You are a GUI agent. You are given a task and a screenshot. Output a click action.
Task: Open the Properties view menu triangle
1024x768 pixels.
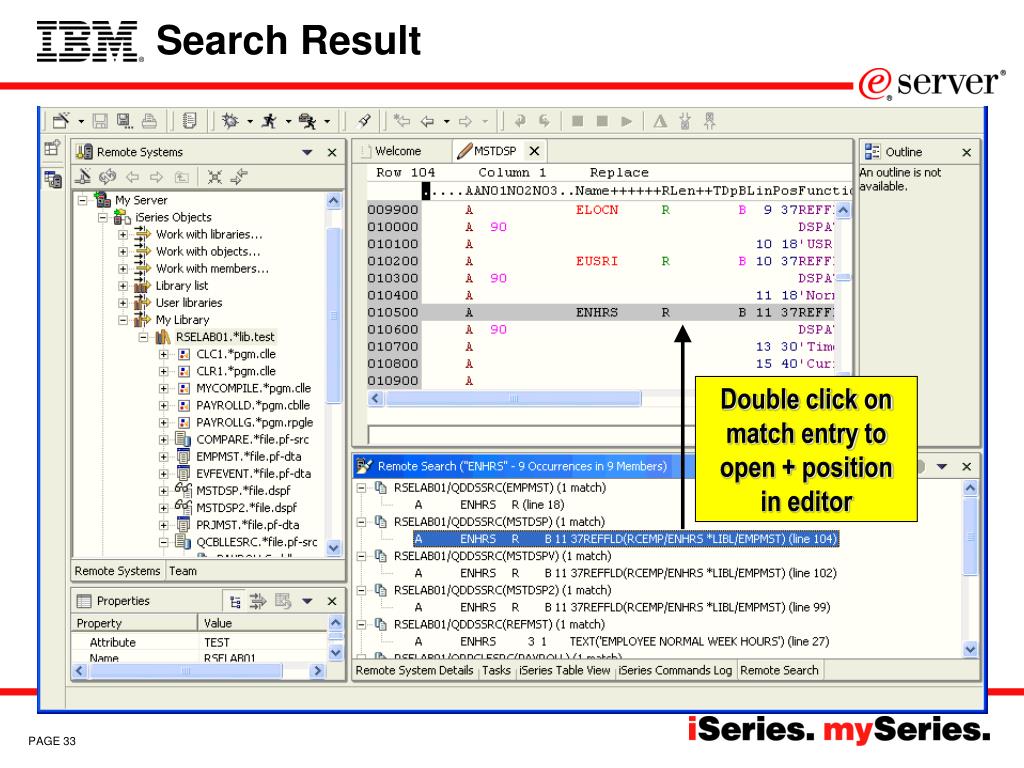pyautogui.click(x=307, y=601)
